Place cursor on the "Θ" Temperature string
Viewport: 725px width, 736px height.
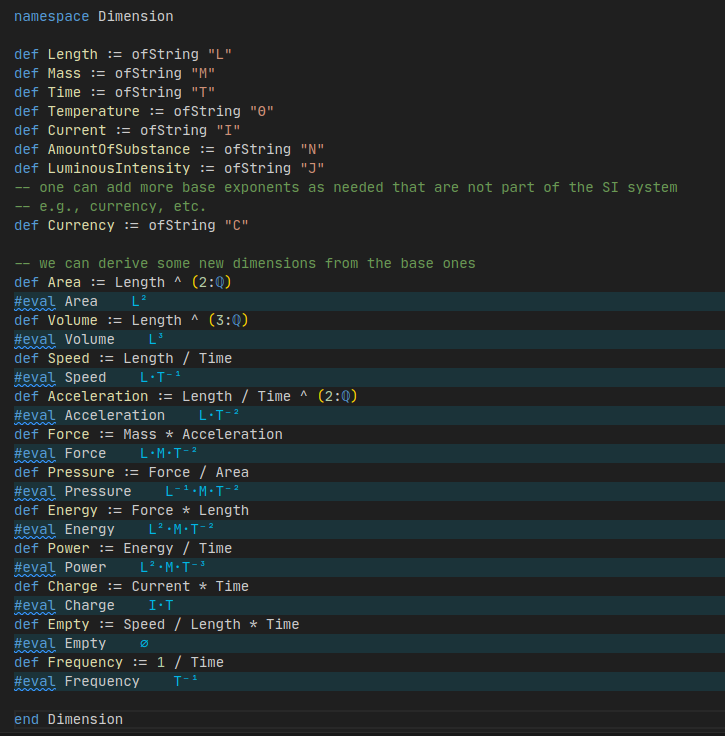[266, 111]
